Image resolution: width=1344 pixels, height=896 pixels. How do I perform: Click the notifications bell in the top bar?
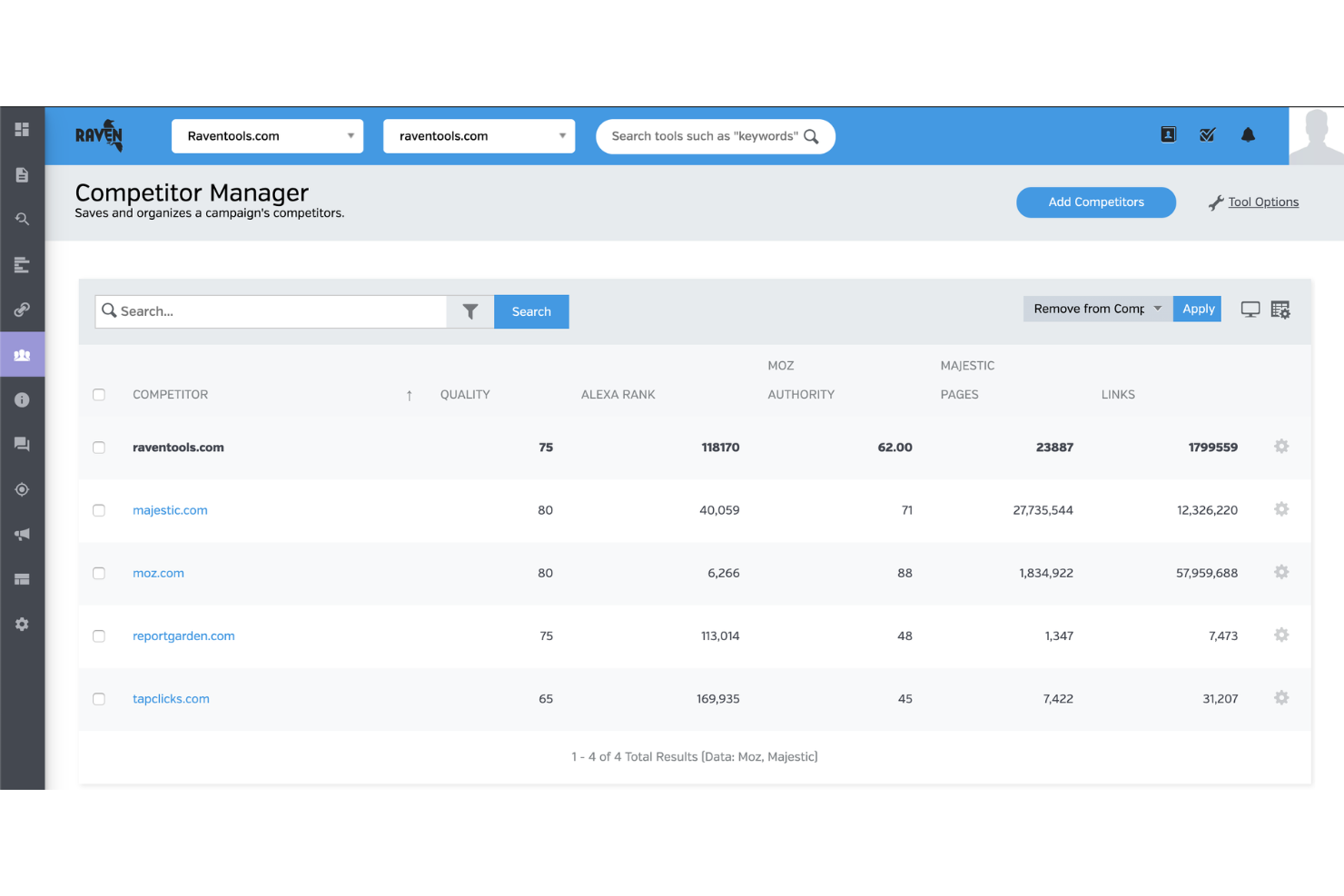click(1249, 134)
